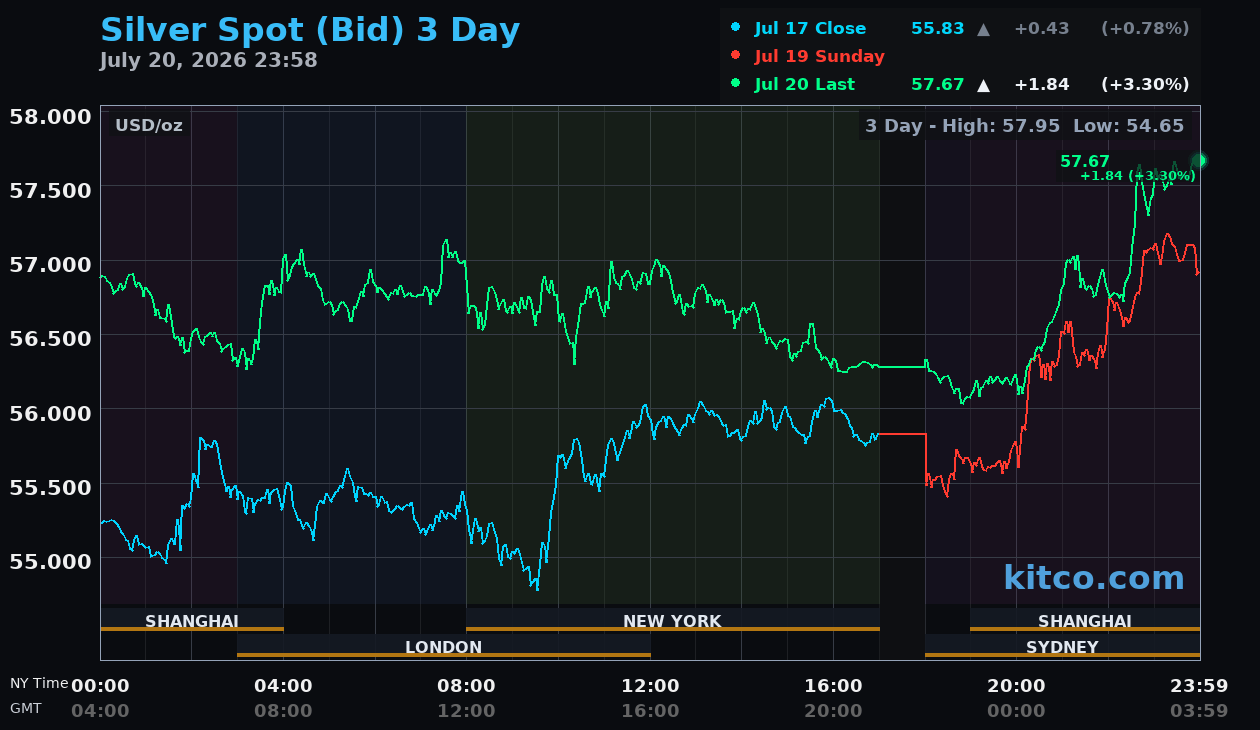Click the red Jul 19 Sunday legend dot
The height and width of the screenshot is (730, 1260).
tap(736, 56)
